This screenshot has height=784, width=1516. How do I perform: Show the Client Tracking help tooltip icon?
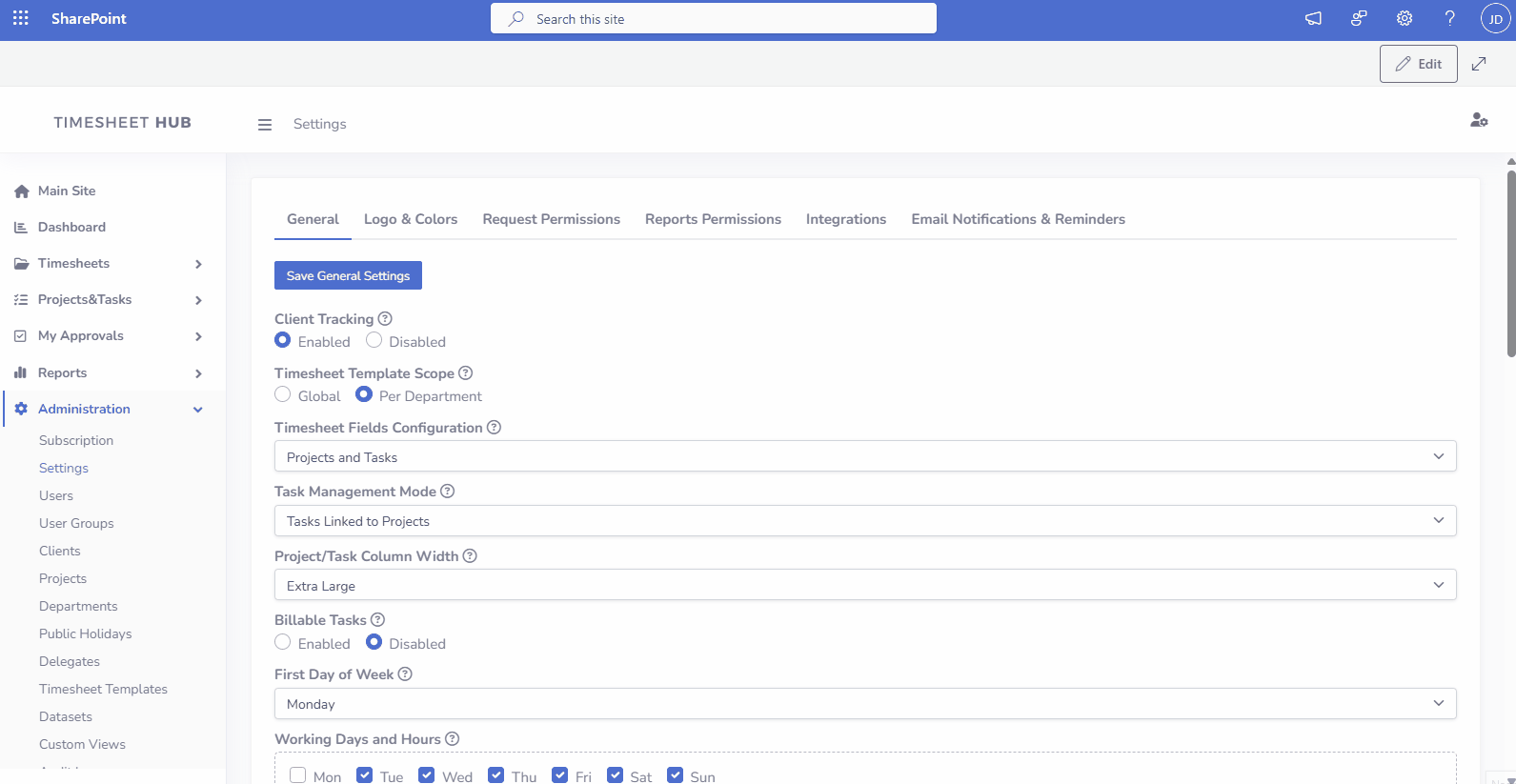tap(385, 319)
